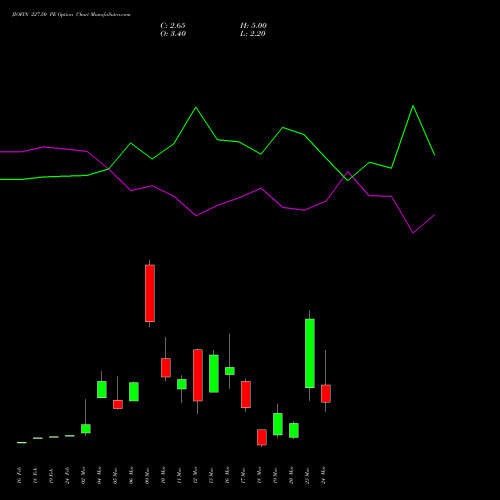Select the tall green 23 Mar candle

[310, 353]
